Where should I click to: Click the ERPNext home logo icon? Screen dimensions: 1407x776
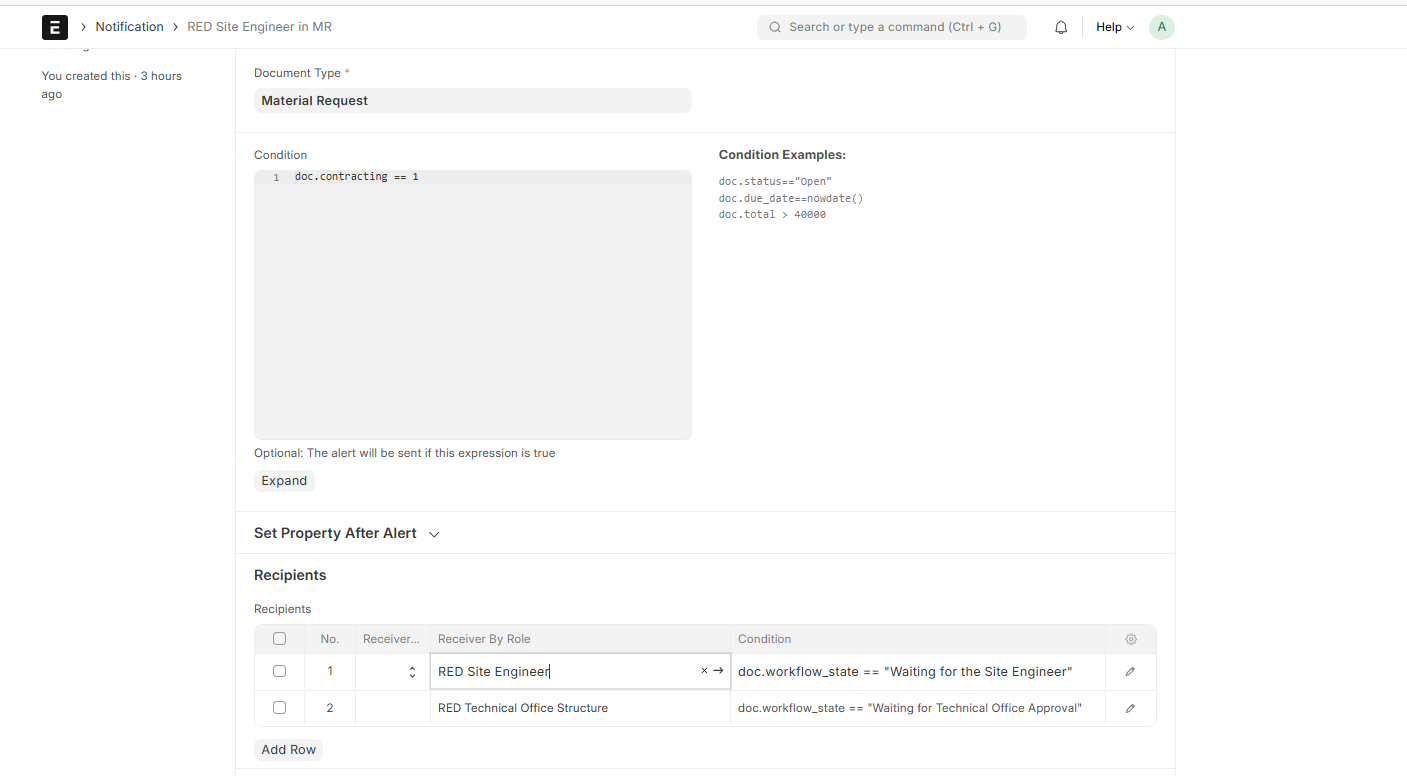click(x=55, y=27)
